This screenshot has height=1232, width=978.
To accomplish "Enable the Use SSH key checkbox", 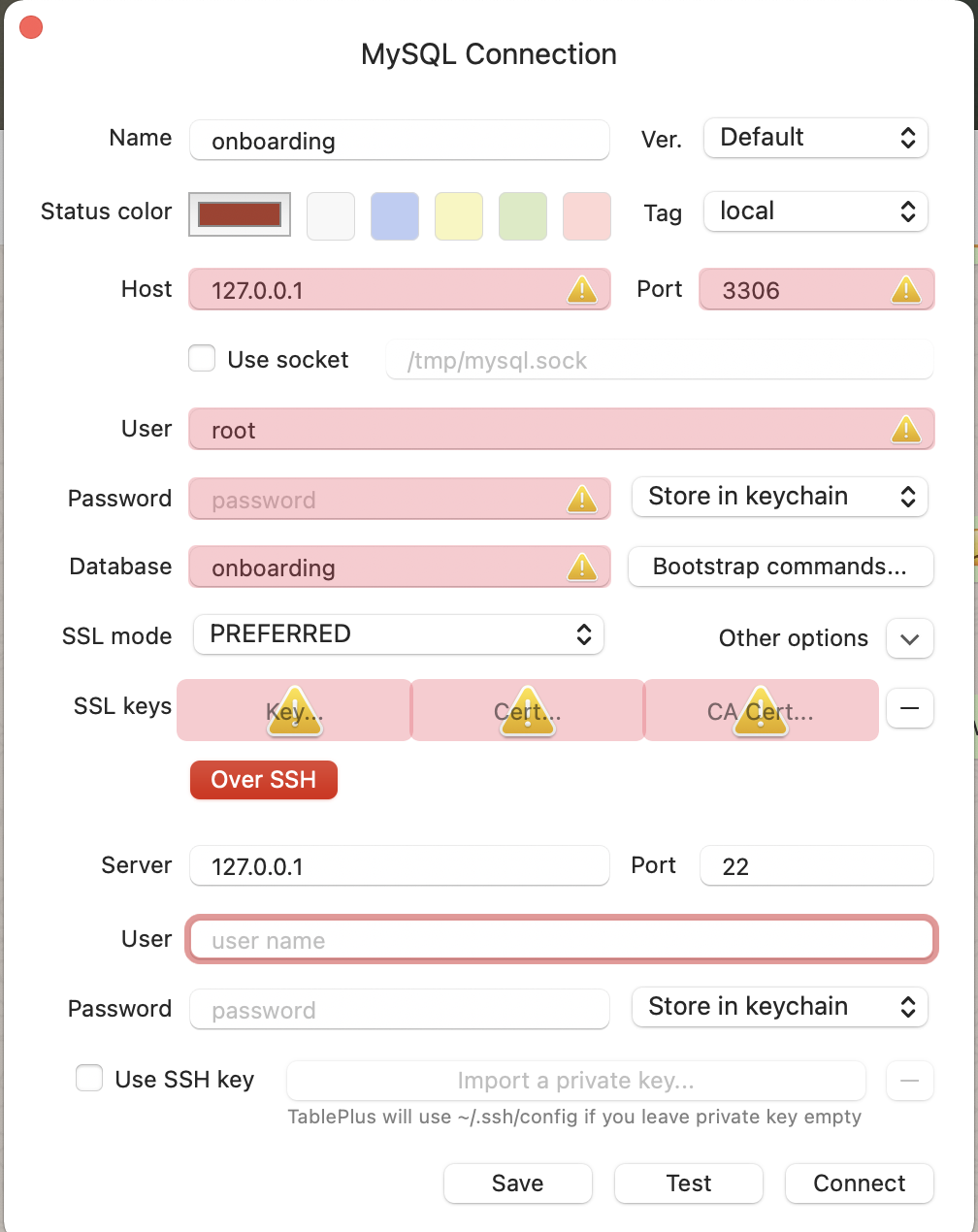I will click(x=89, y=1079).
